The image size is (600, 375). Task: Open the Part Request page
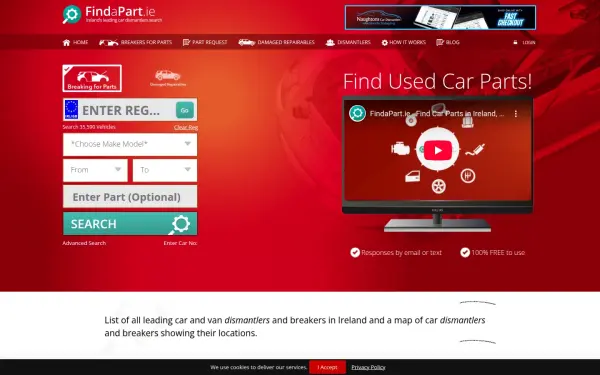point(205,42)
